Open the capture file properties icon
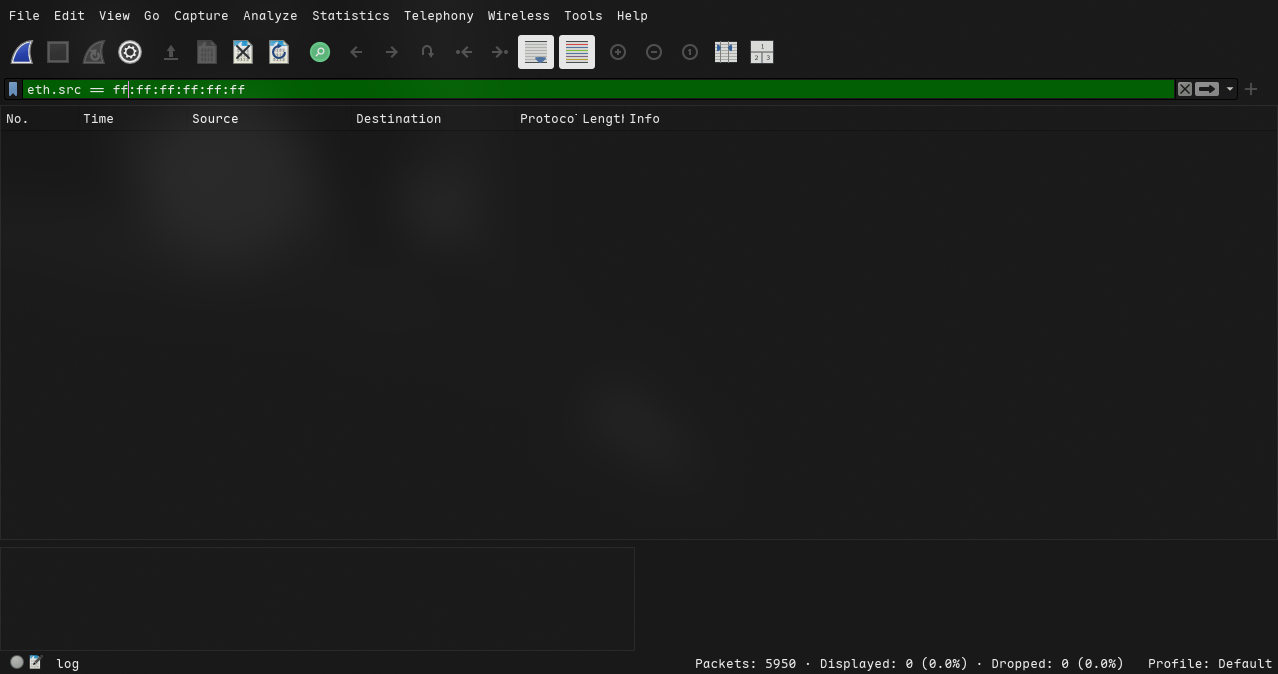The width and height of the screenshot is (1278, 674). (x=36, y=662)
